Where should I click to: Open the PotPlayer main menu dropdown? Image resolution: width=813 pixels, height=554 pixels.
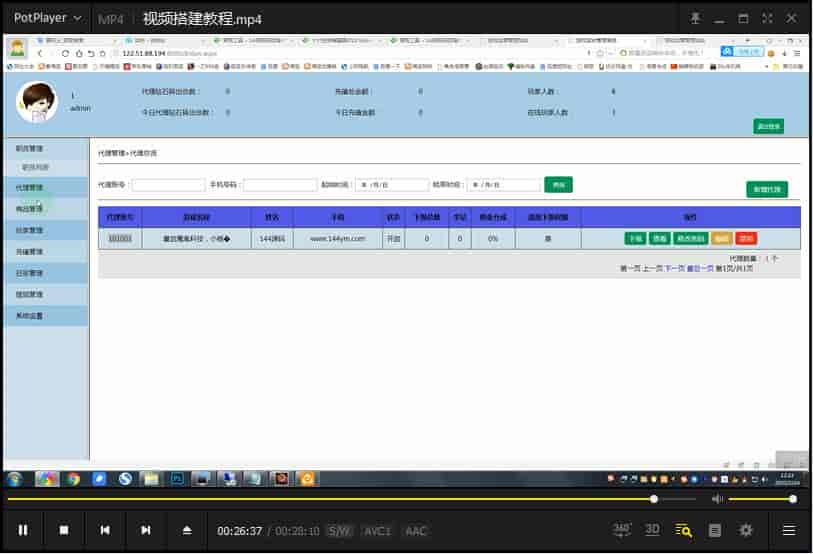click(x=46, y=18)
